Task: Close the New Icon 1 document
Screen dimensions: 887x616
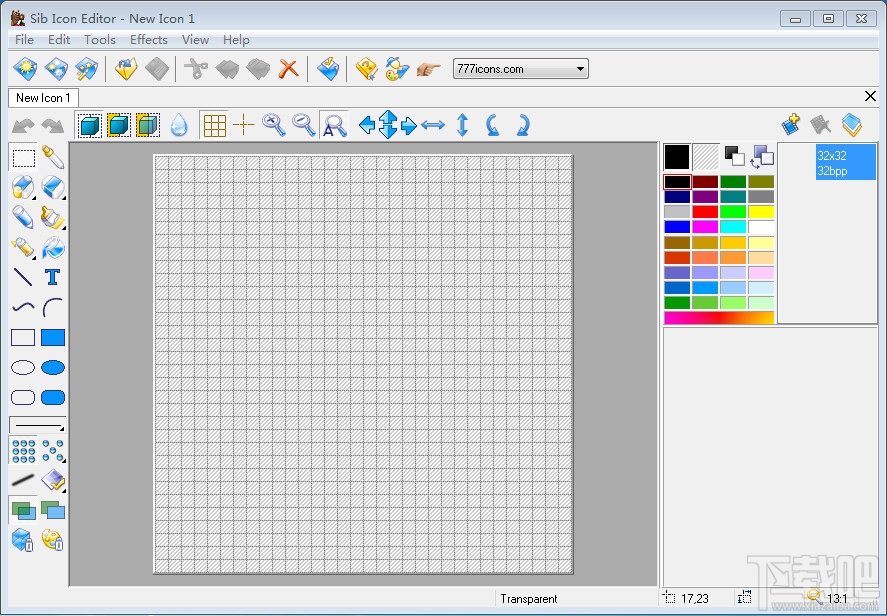Action: [x=871, y=96]
